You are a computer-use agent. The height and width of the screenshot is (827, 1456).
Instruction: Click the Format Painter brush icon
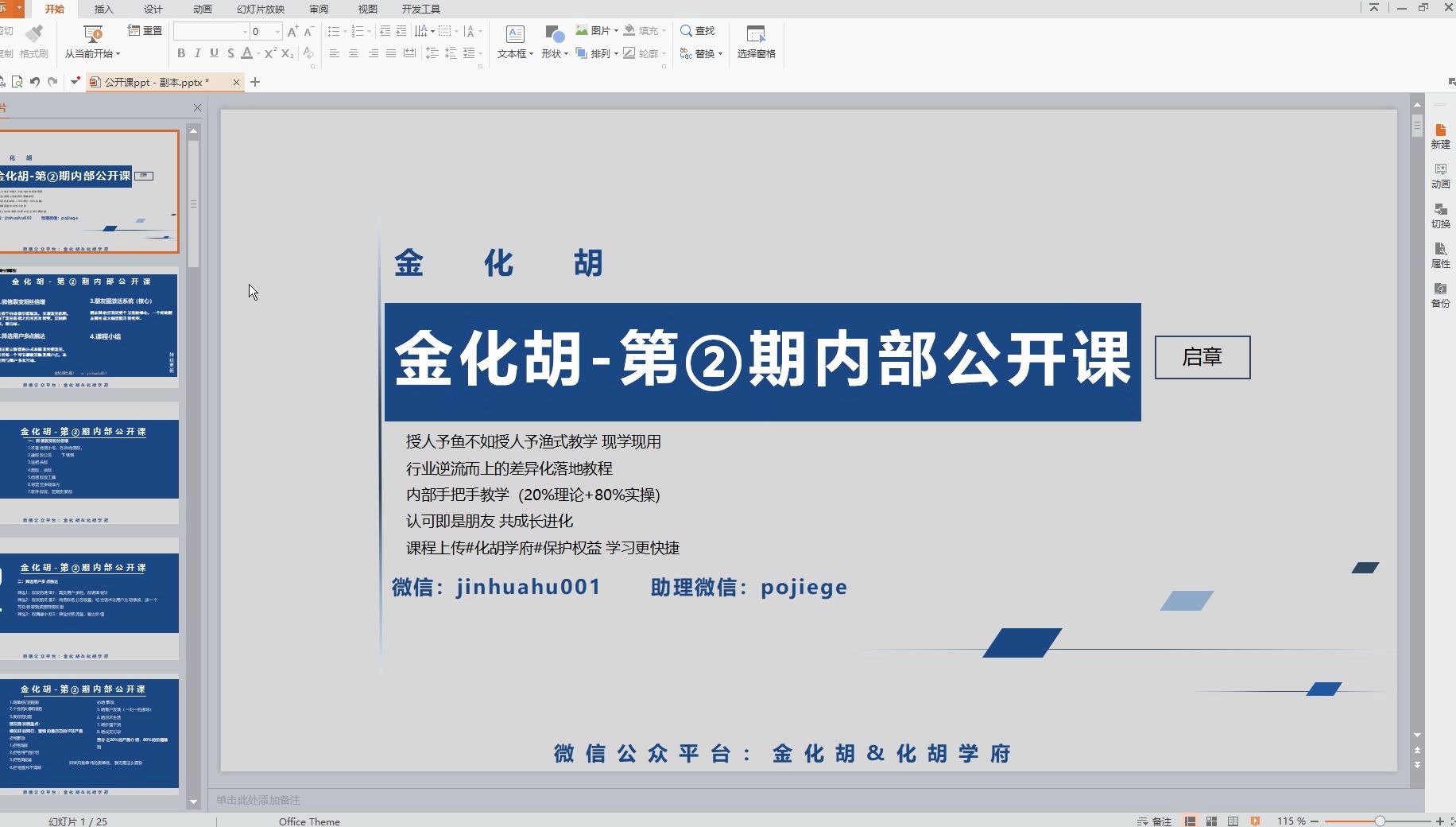(x=34, y=33)
